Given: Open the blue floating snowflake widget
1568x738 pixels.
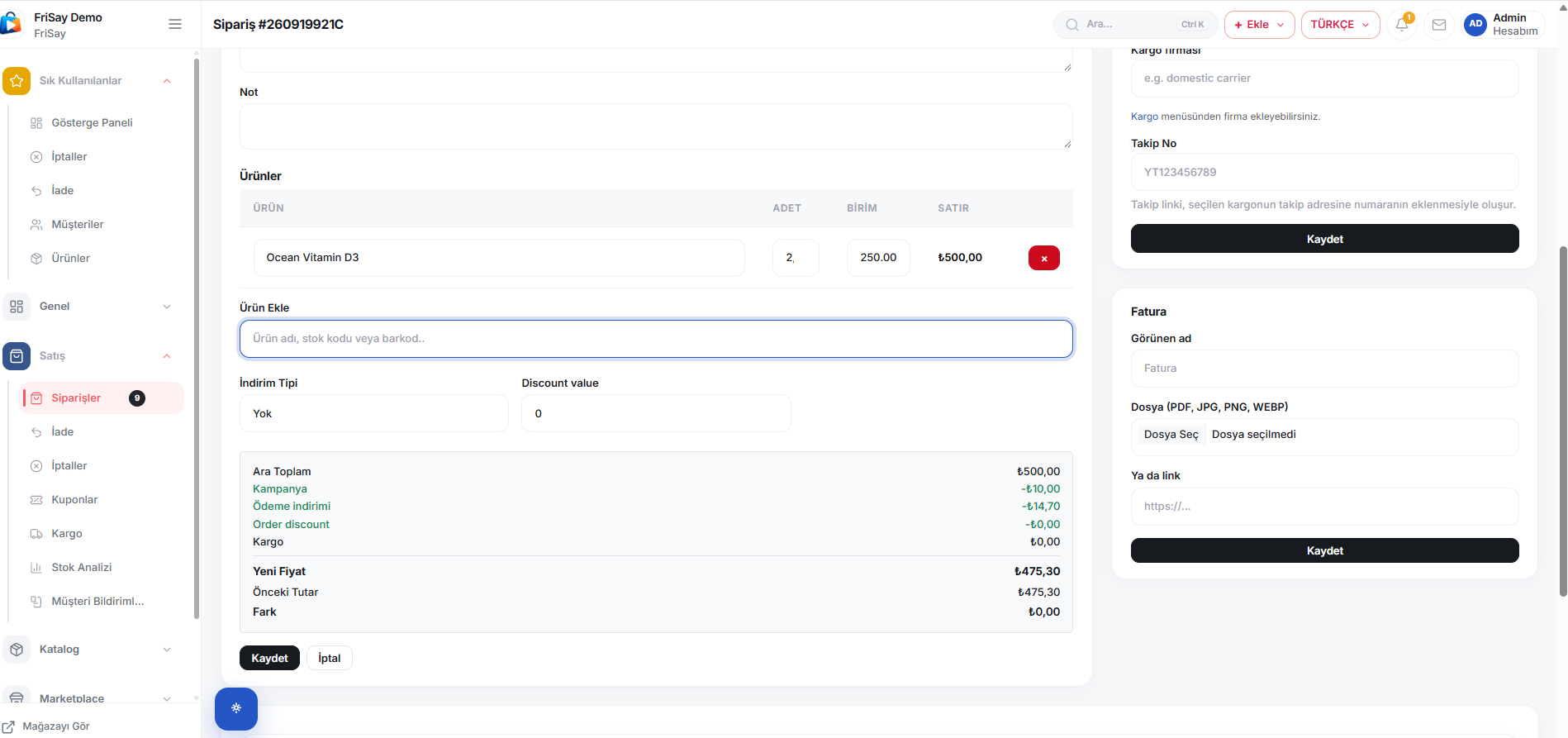Looking at the screenshot, I should [x=236, y=708].
